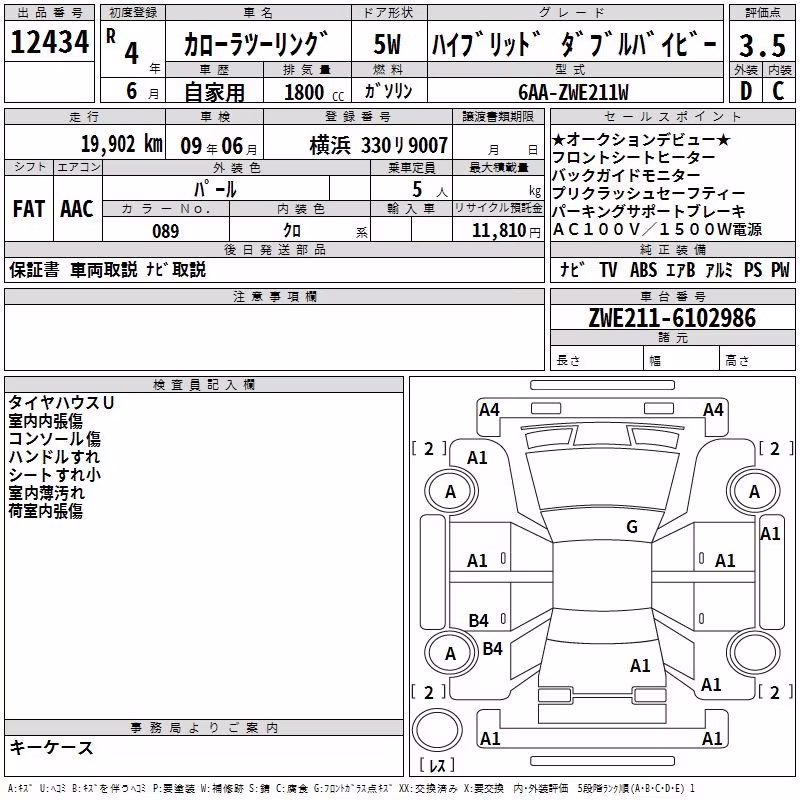The image size is (800, 800).
Task: Click the G mark on the windshield
Action: click(632, 527)
